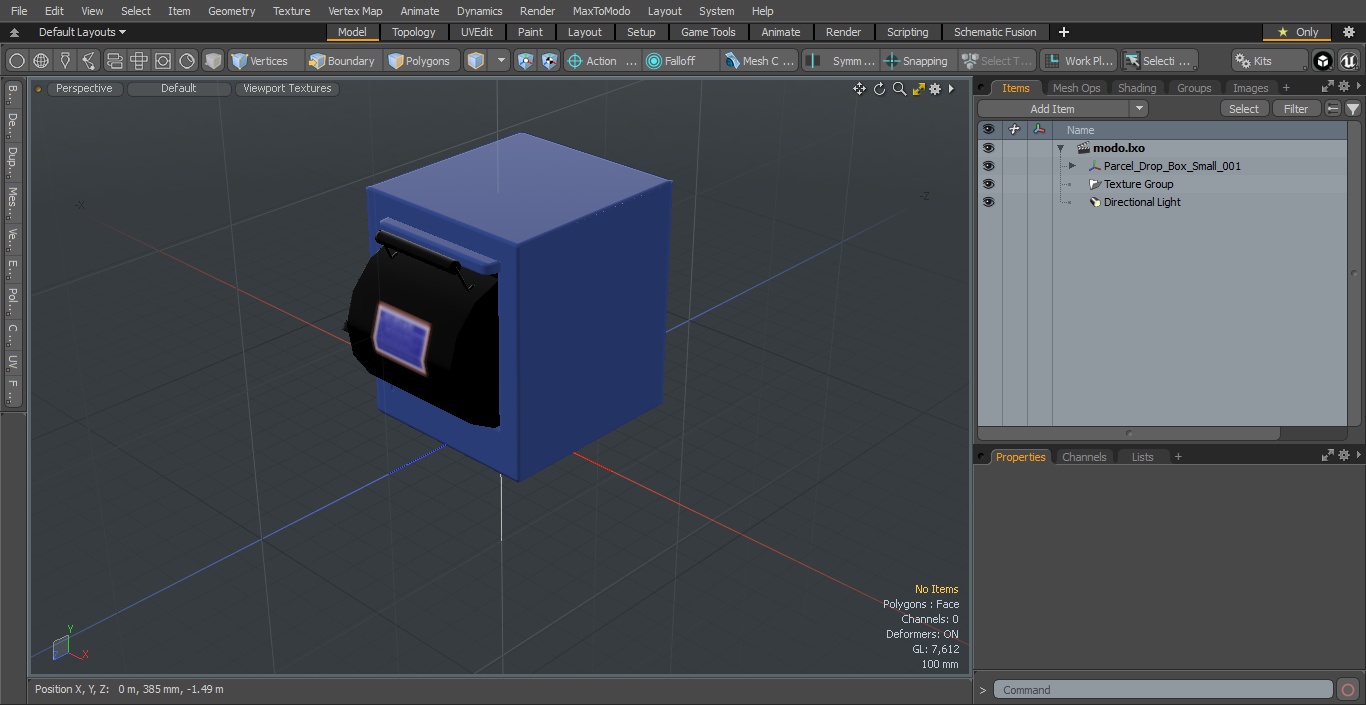Expand the Parcel_Drop_Box_Small_001 item
Image resolution: width=1366 pixels, height=705 pixels.
pyautogui.click(x=1072, y=166)
